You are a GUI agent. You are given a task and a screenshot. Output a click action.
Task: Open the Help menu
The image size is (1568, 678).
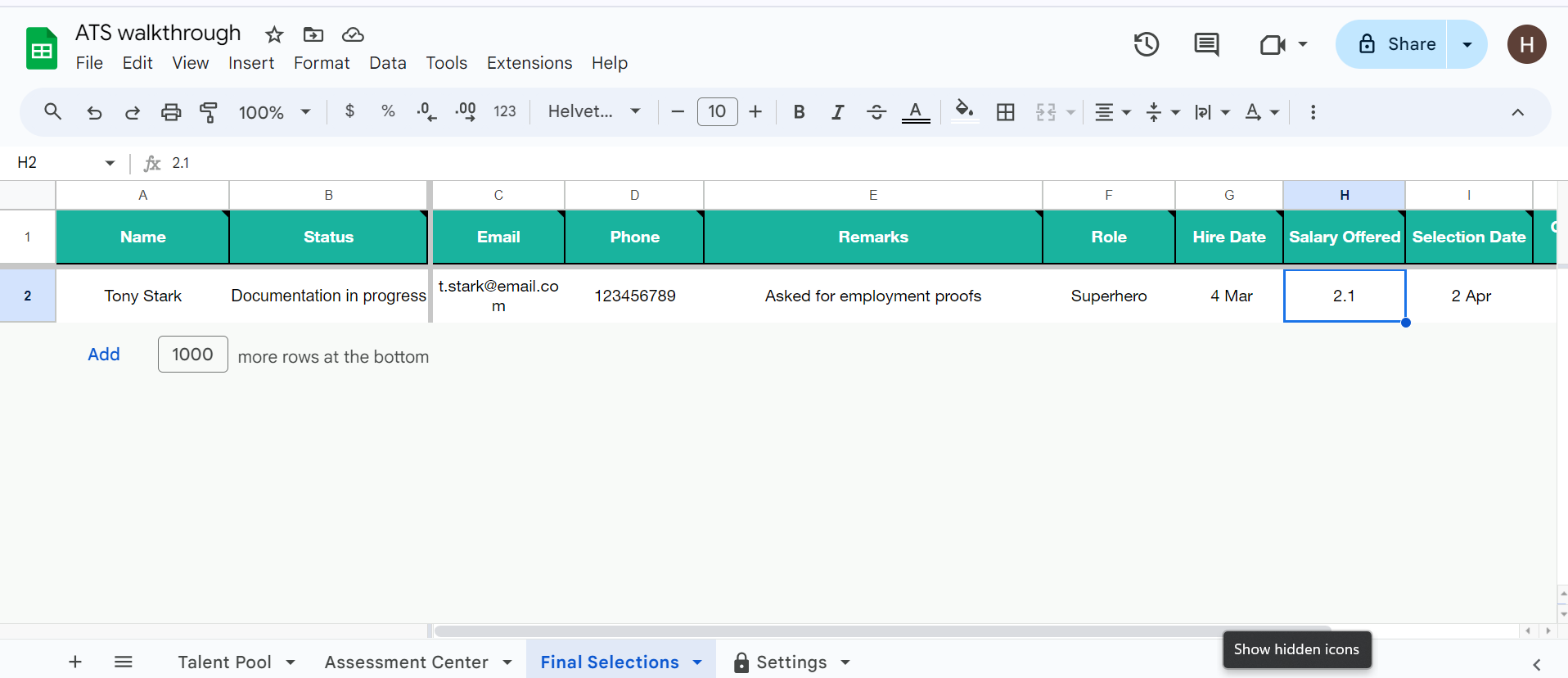pyautogui.click(x=610, y=63)
